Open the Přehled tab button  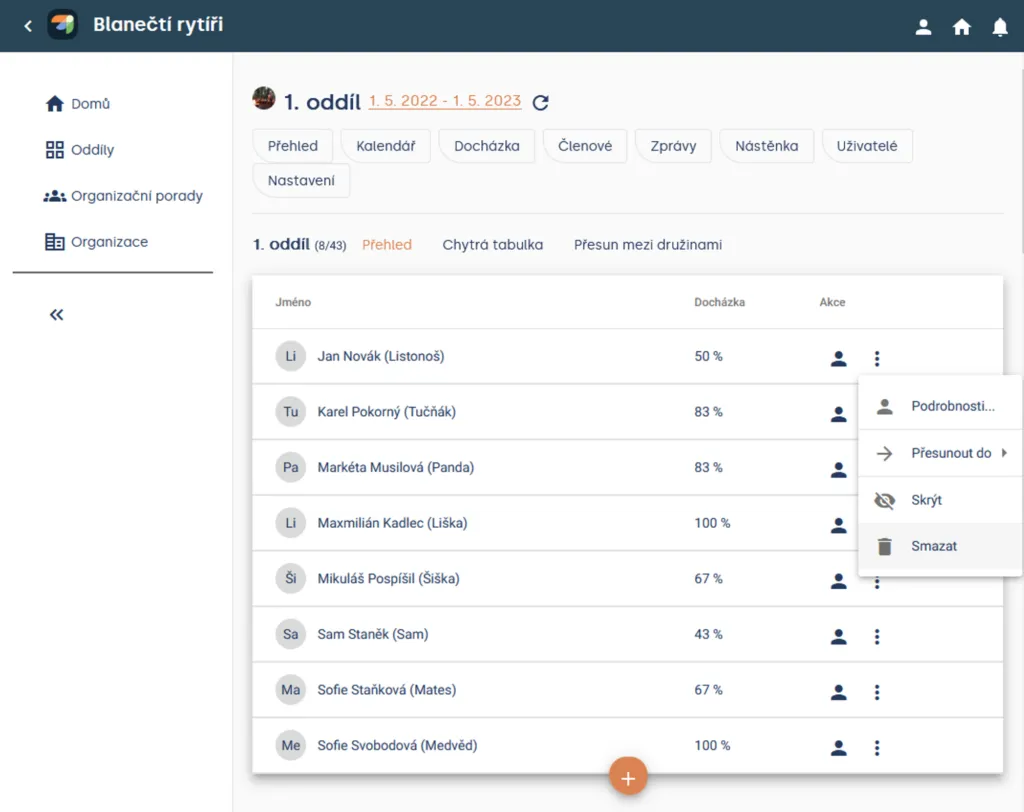[x=293, y=146]
